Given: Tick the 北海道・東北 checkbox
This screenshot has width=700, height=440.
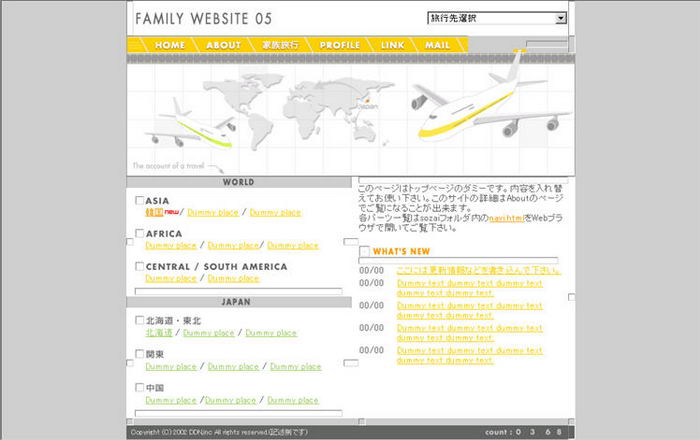Looking at the screenshot, I should pos(139,321).
